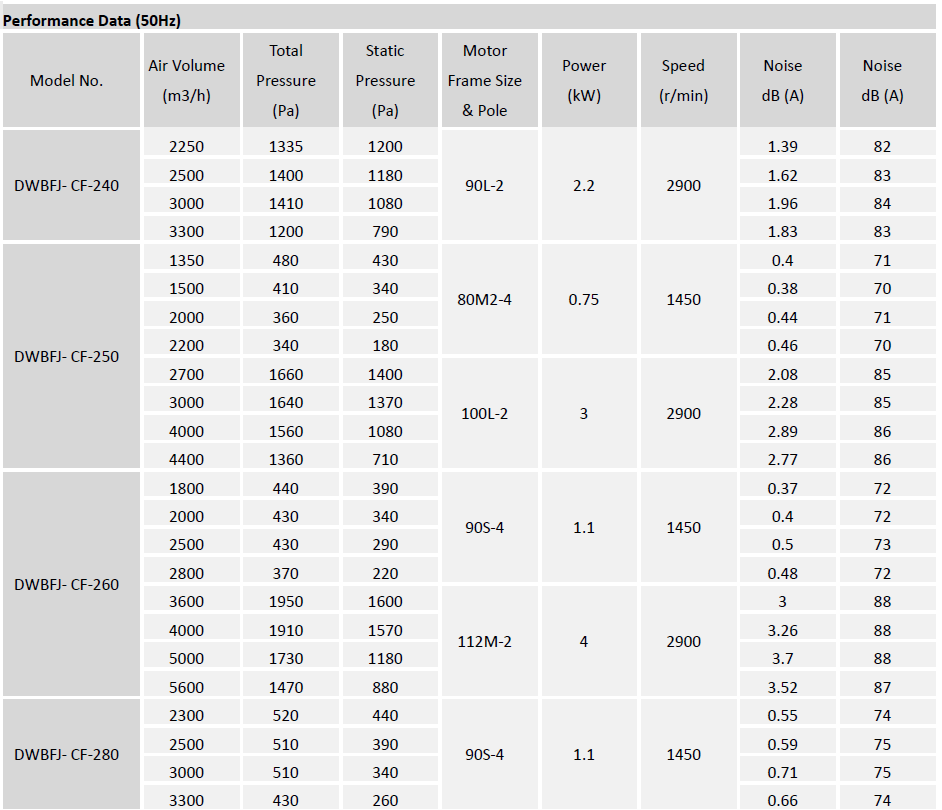Click the 90L-2 motor frame cell

(485, 186)
